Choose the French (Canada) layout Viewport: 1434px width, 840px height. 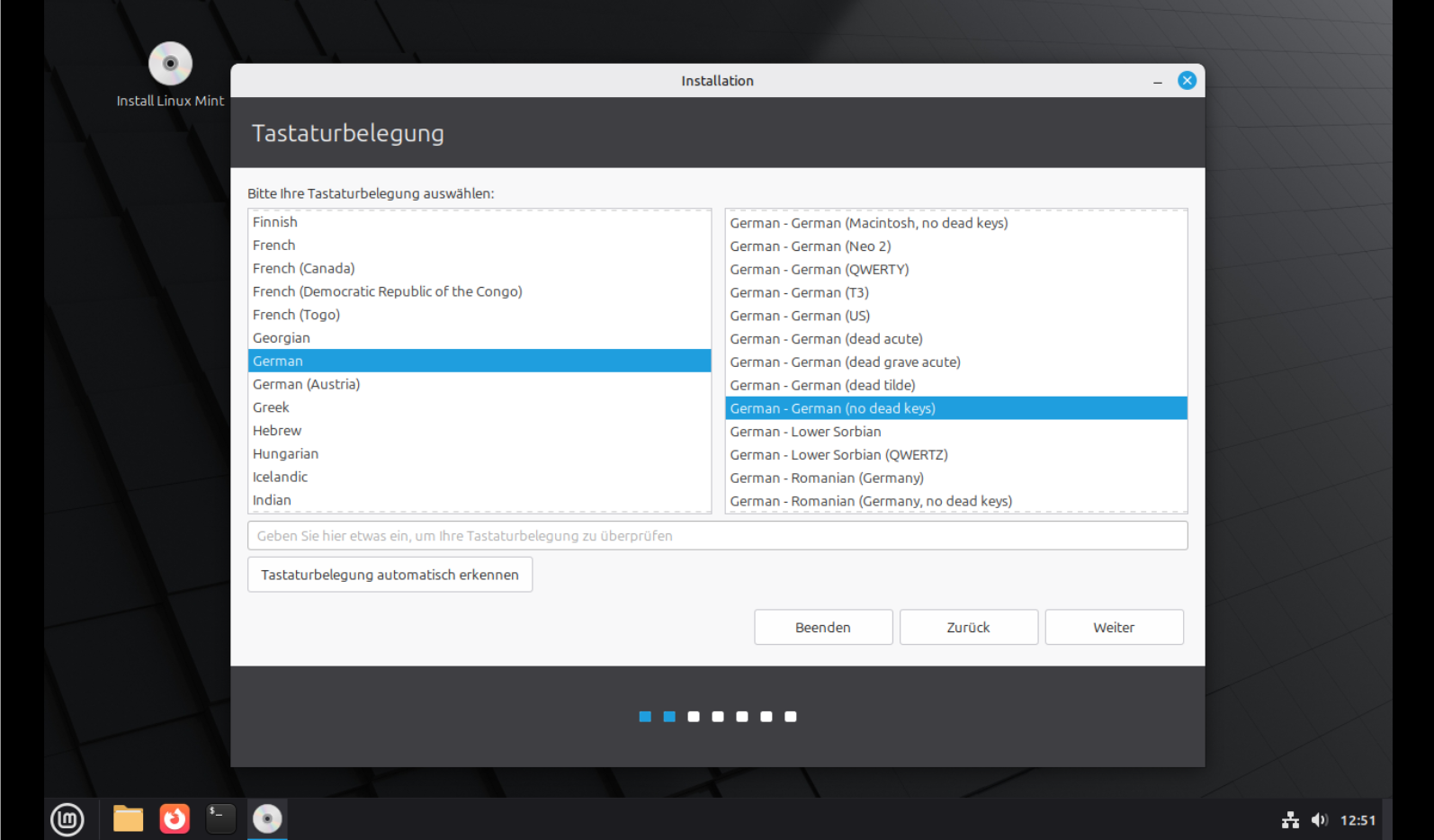(x=304, y=269)
